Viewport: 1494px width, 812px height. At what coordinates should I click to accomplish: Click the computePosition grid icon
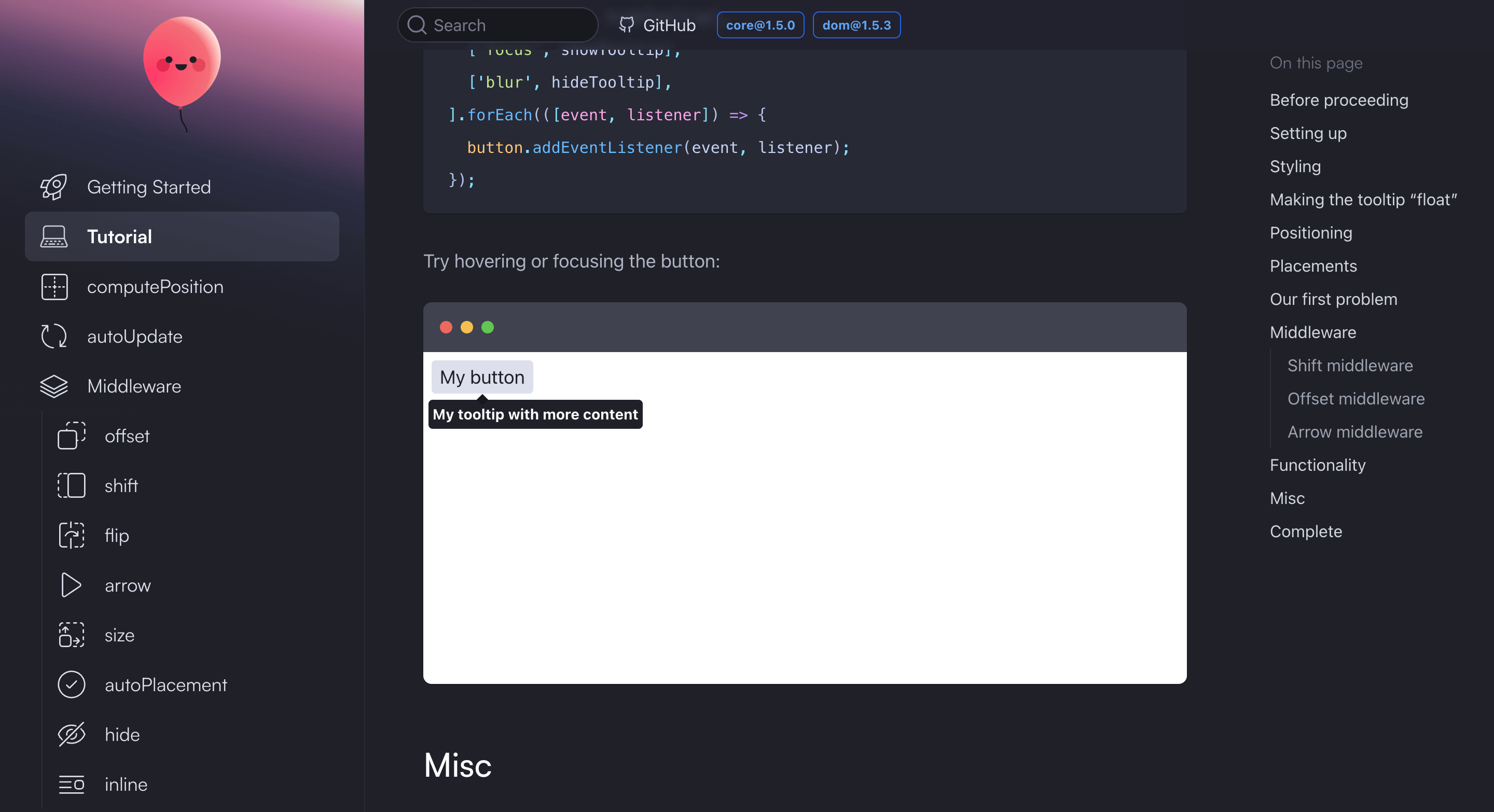(x=54, y=286)
